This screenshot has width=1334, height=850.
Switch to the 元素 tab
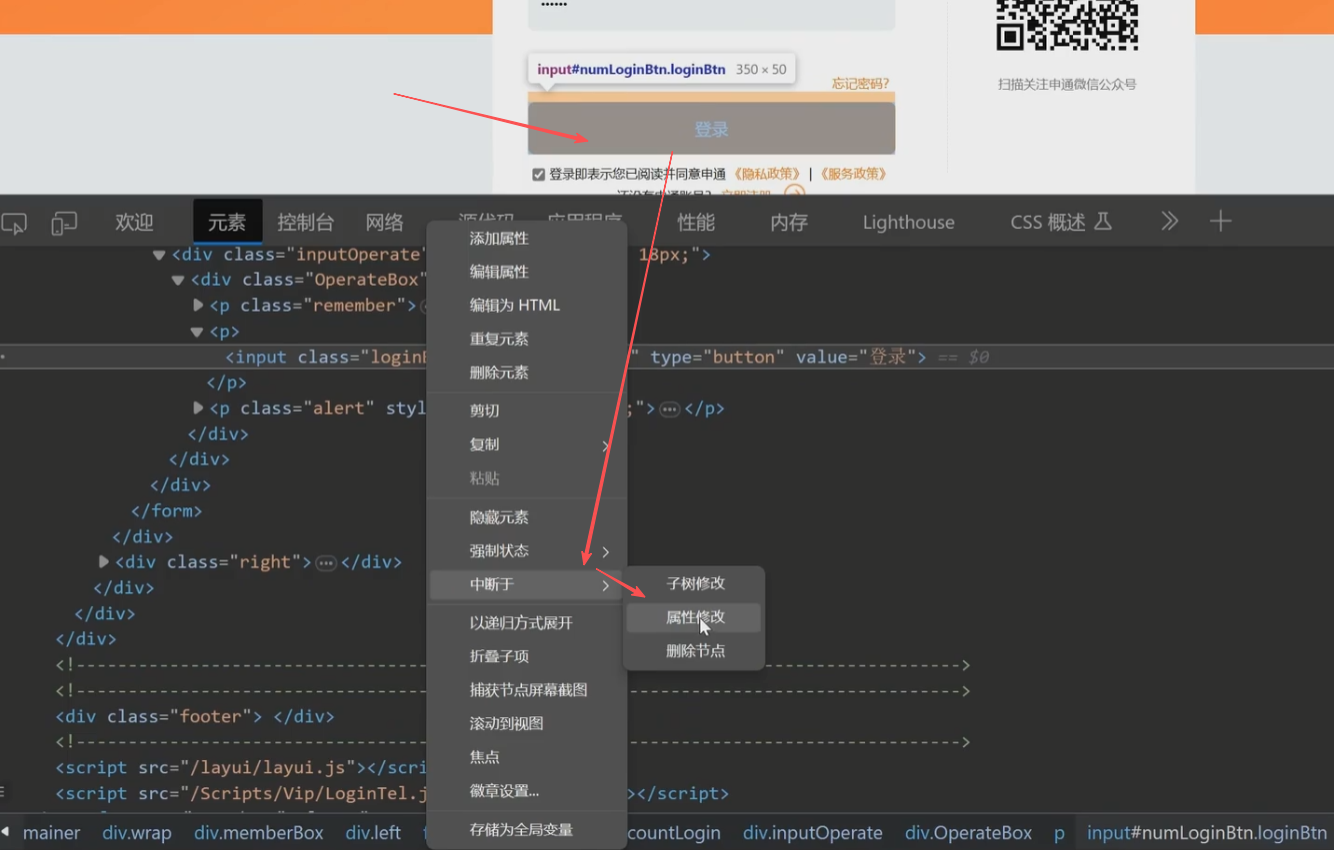[227, 222]
